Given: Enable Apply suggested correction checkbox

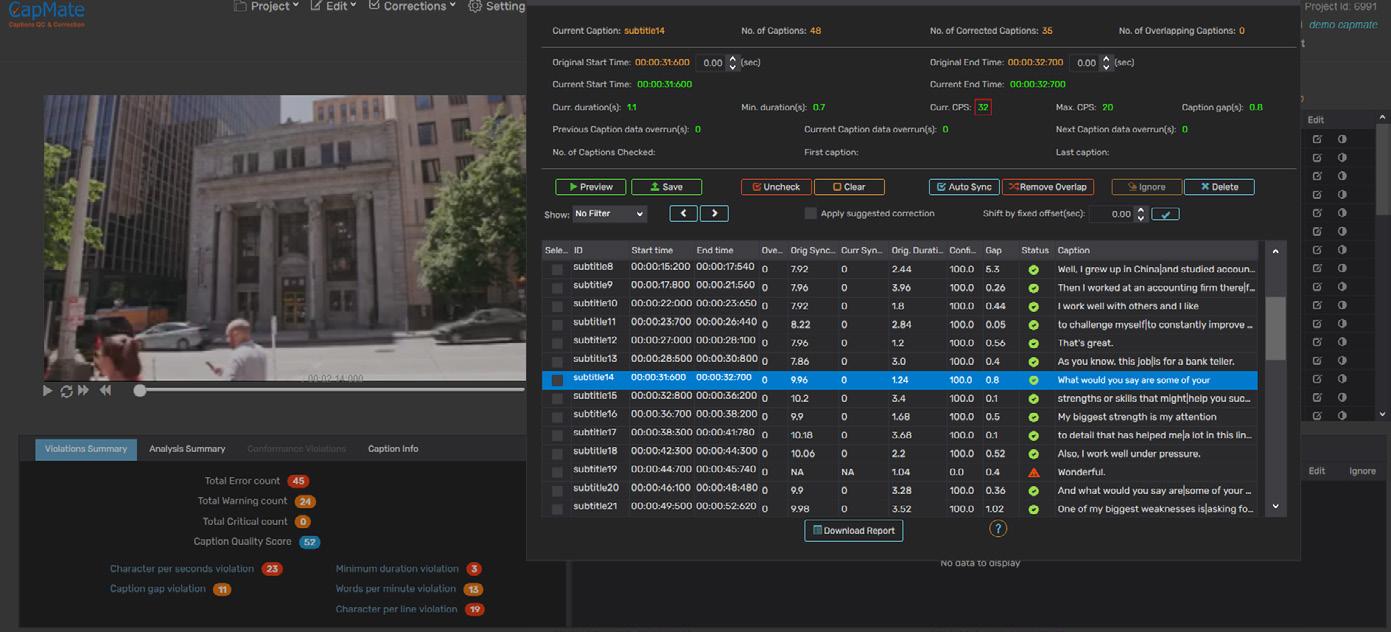Looking at the screenshot, I should (x=811, y=214).
